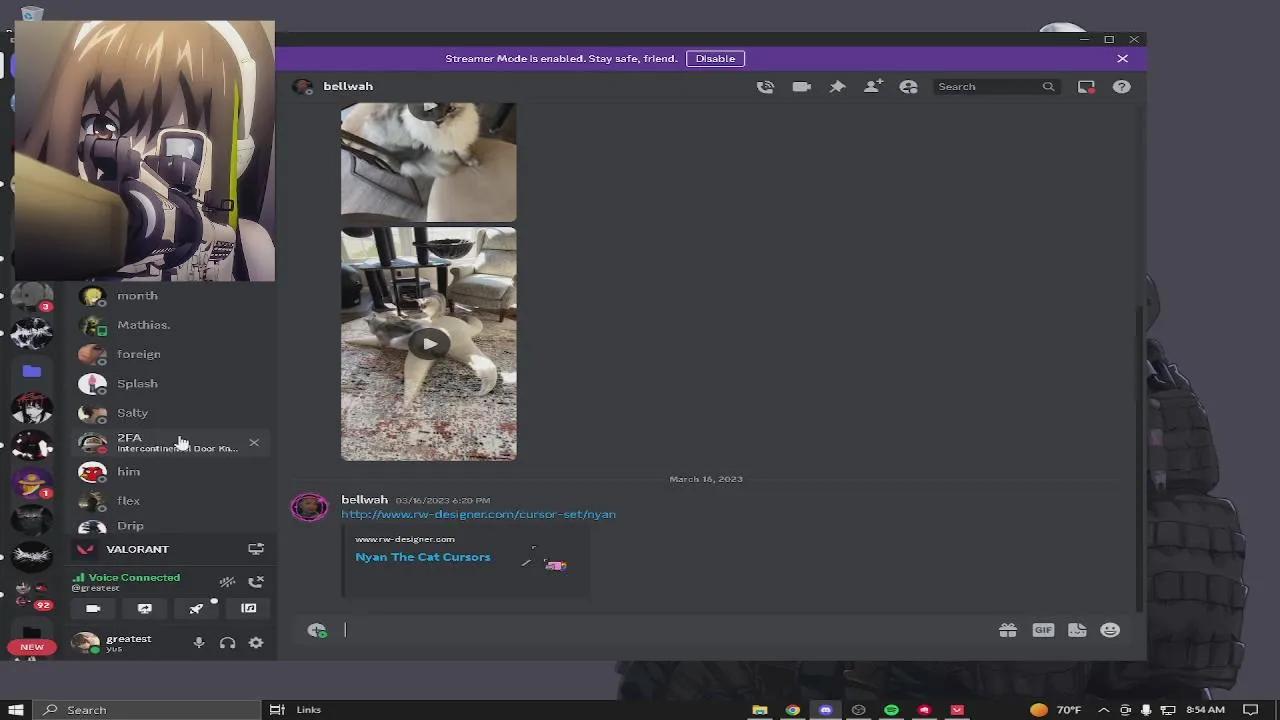The image size is (1280, 720).
Task: Toggle noise suppression in voice panel
Action: 227,581
